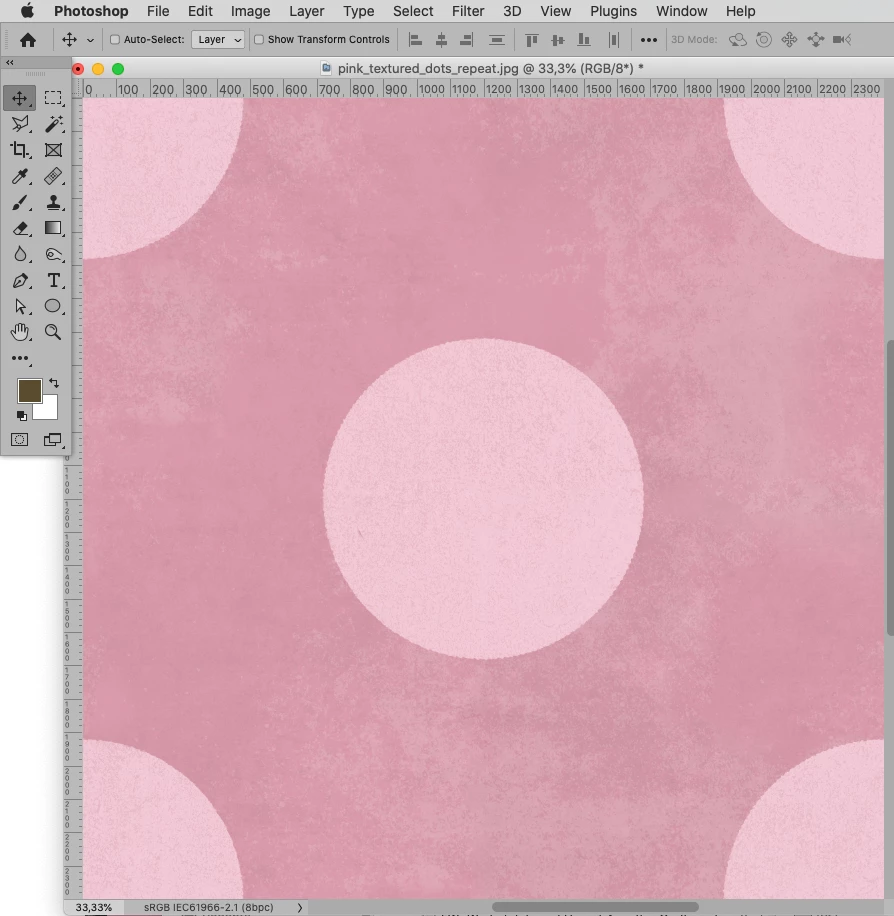Image resolution: width=894 pixels, height=916 pixels.
Task: Activate the Eraser tool
Action: 20,228
